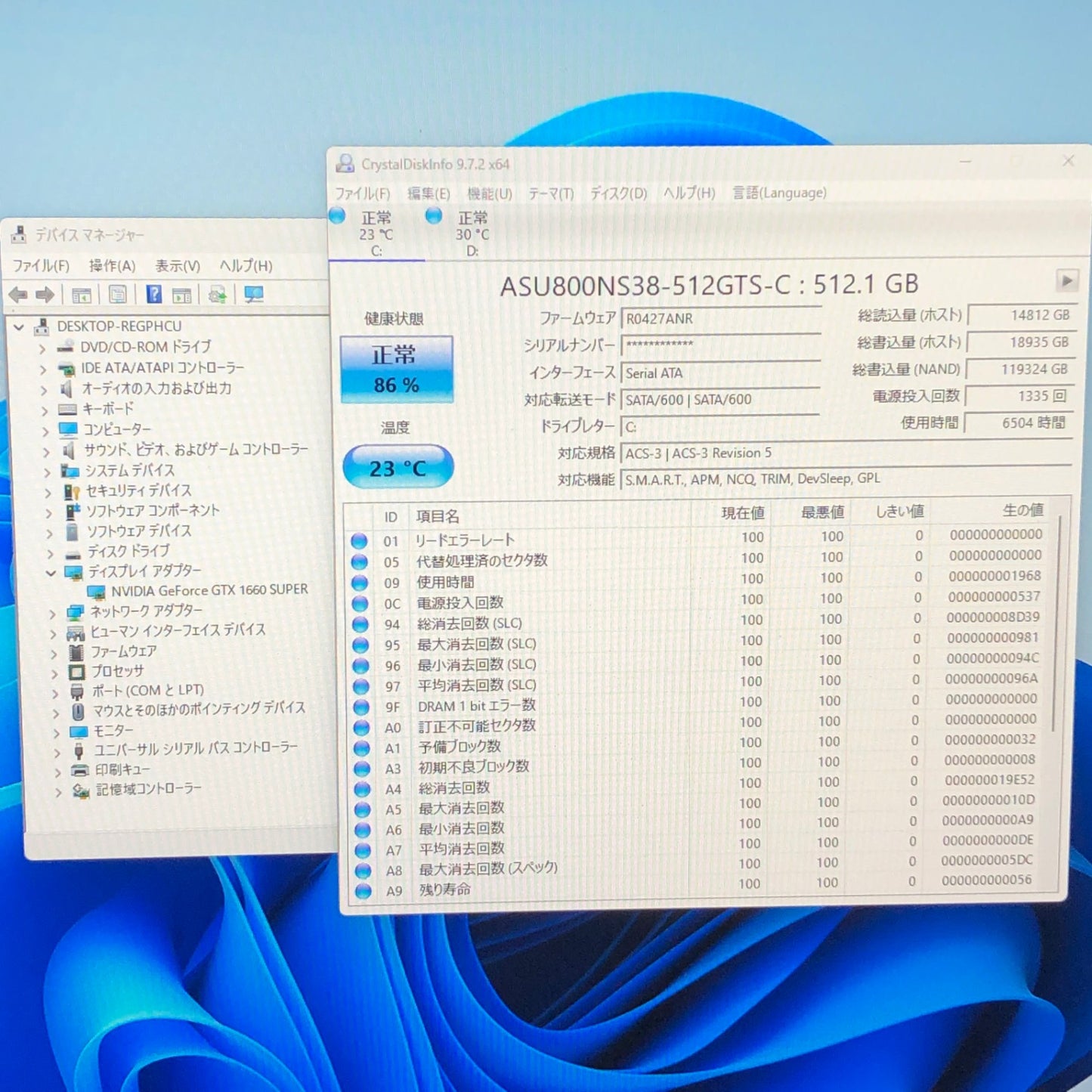Screen dimensions: 1092x1092
Task: Click the status orb for ID 01 row
Action: coord(359,541)
